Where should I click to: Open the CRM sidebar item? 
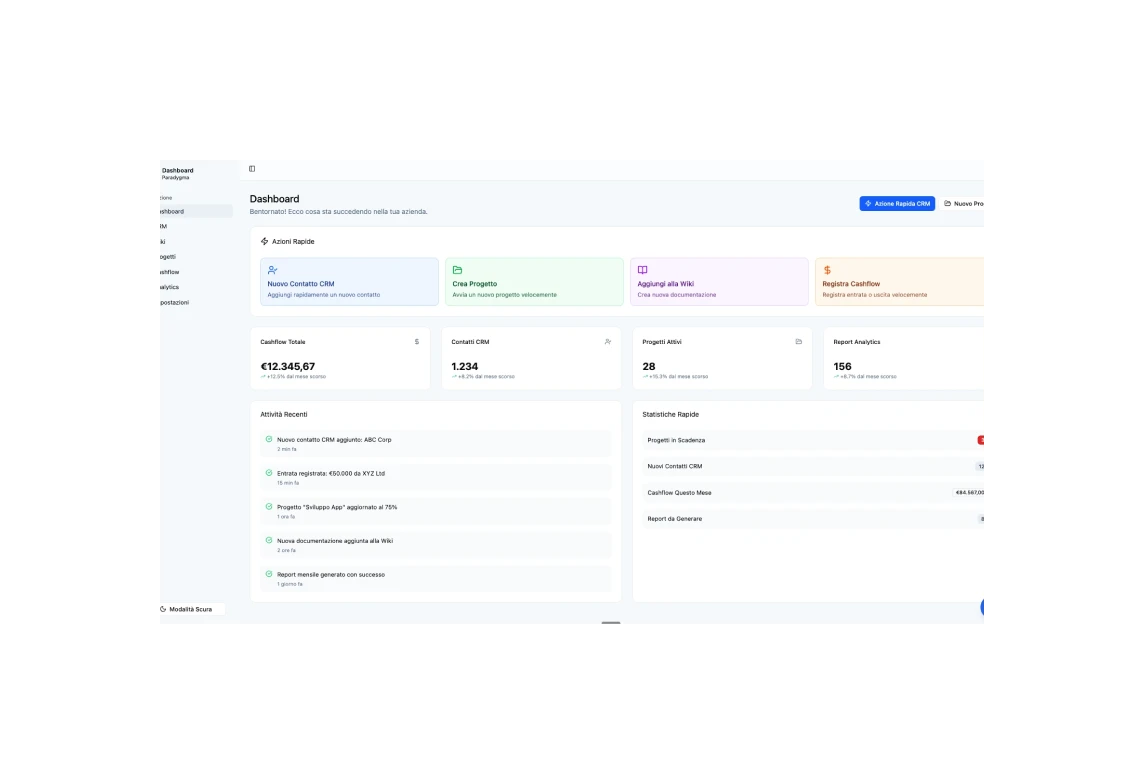point(196,226)
